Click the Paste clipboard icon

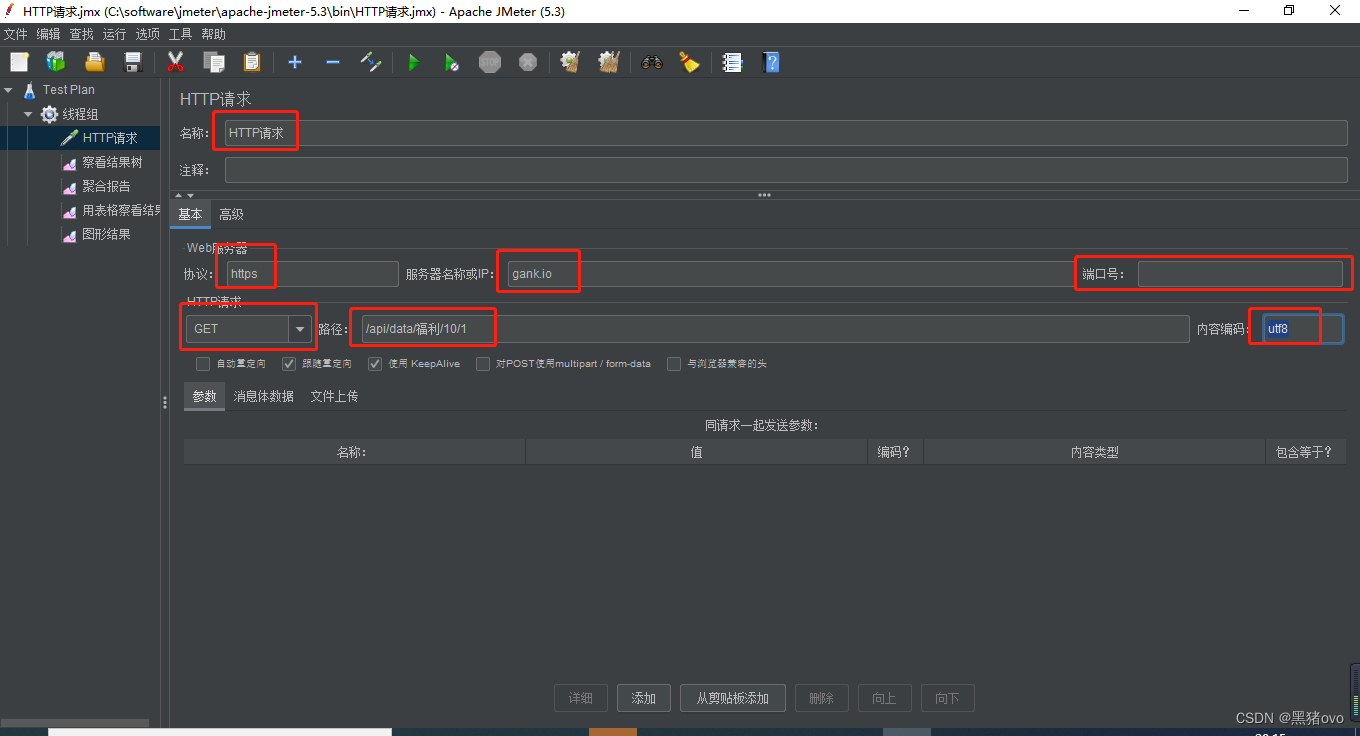point(251,62)
